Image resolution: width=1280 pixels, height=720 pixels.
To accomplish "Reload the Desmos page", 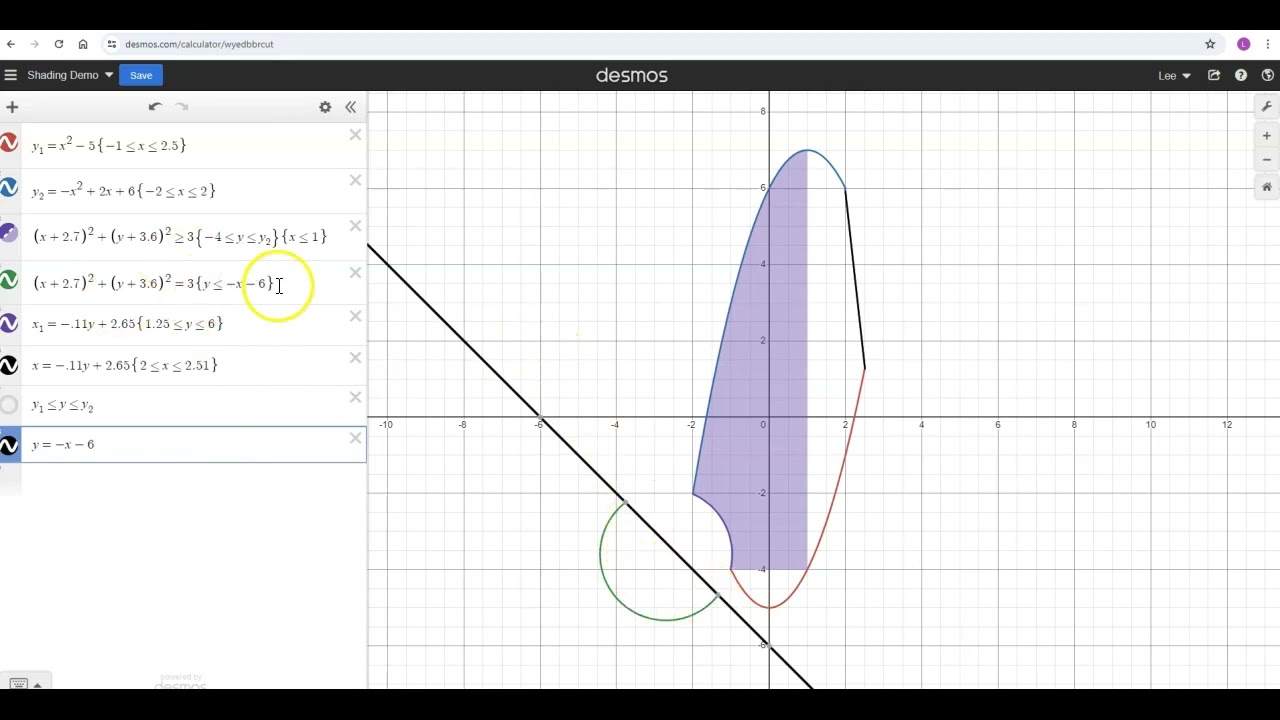I will (59, 44).
